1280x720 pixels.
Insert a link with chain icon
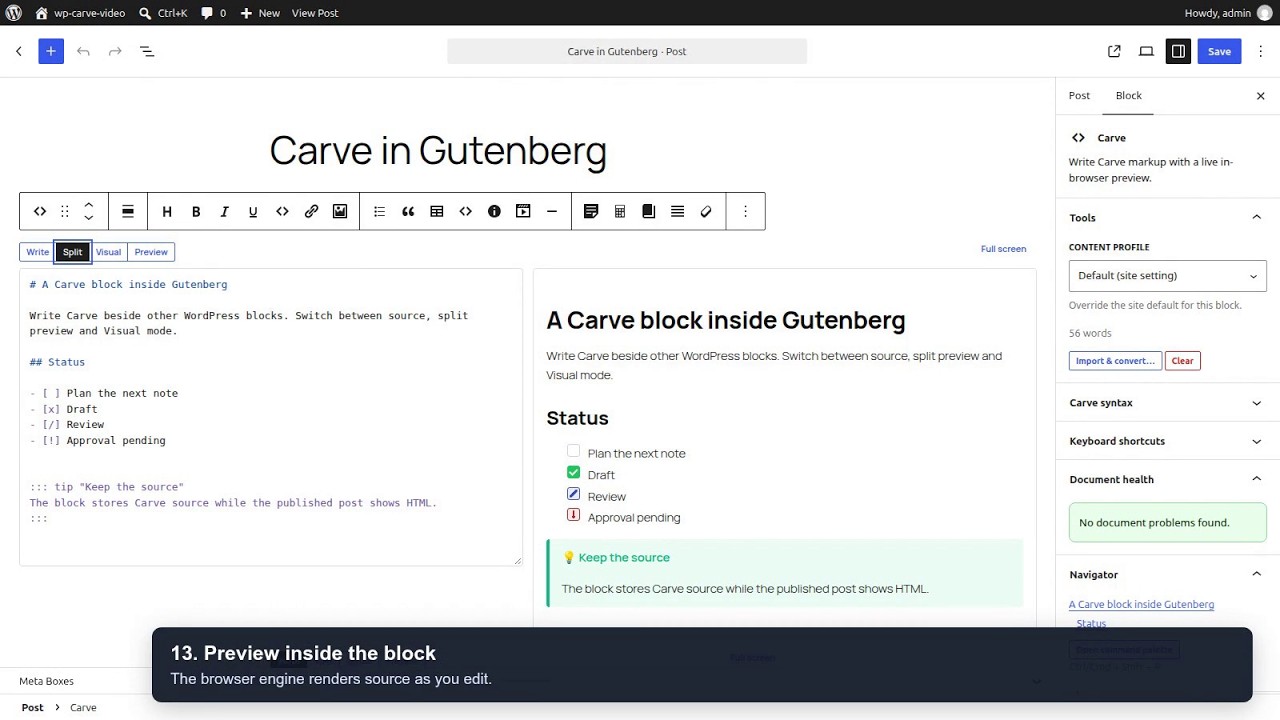311,211
